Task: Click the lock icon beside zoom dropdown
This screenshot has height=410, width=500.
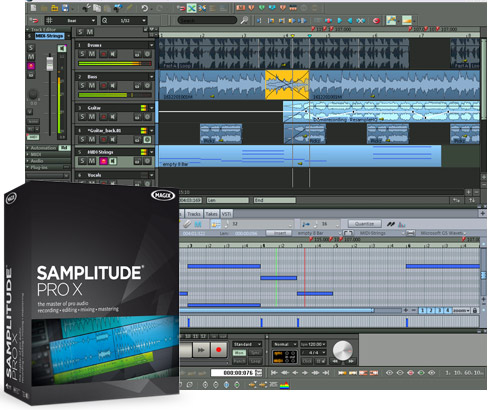Action: pos(475,310)
